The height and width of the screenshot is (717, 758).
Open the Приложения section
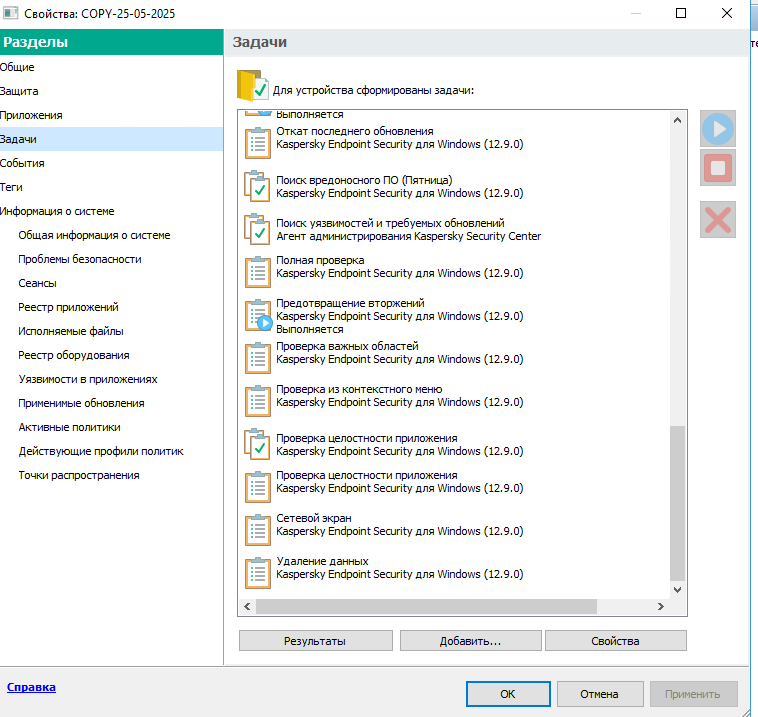point(111,115)
